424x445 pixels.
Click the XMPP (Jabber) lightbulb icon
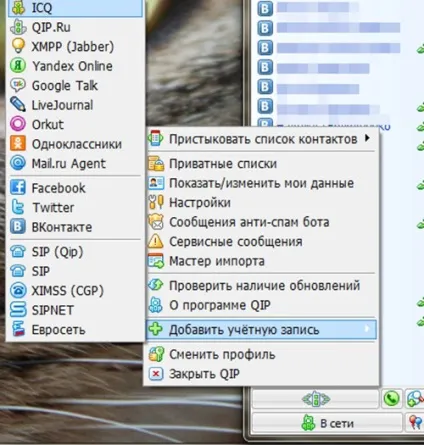pos(18,46)
